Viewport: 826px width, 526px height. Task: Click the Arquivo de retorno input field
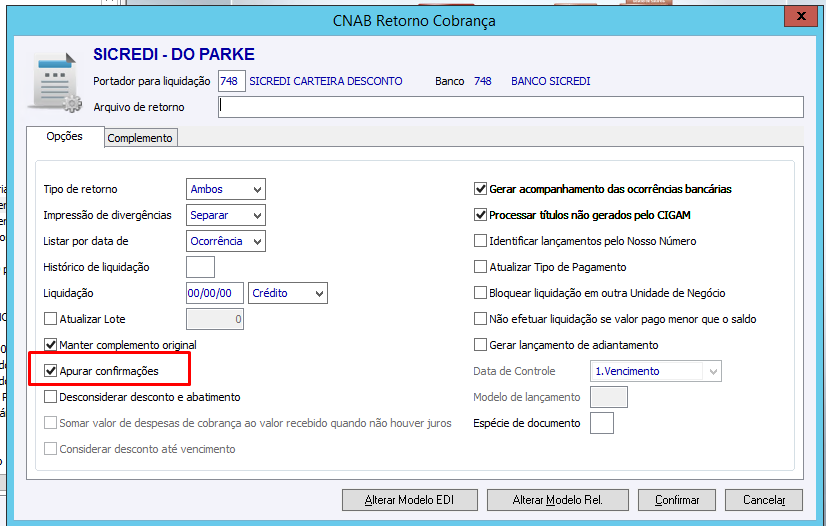click(511, 107)
